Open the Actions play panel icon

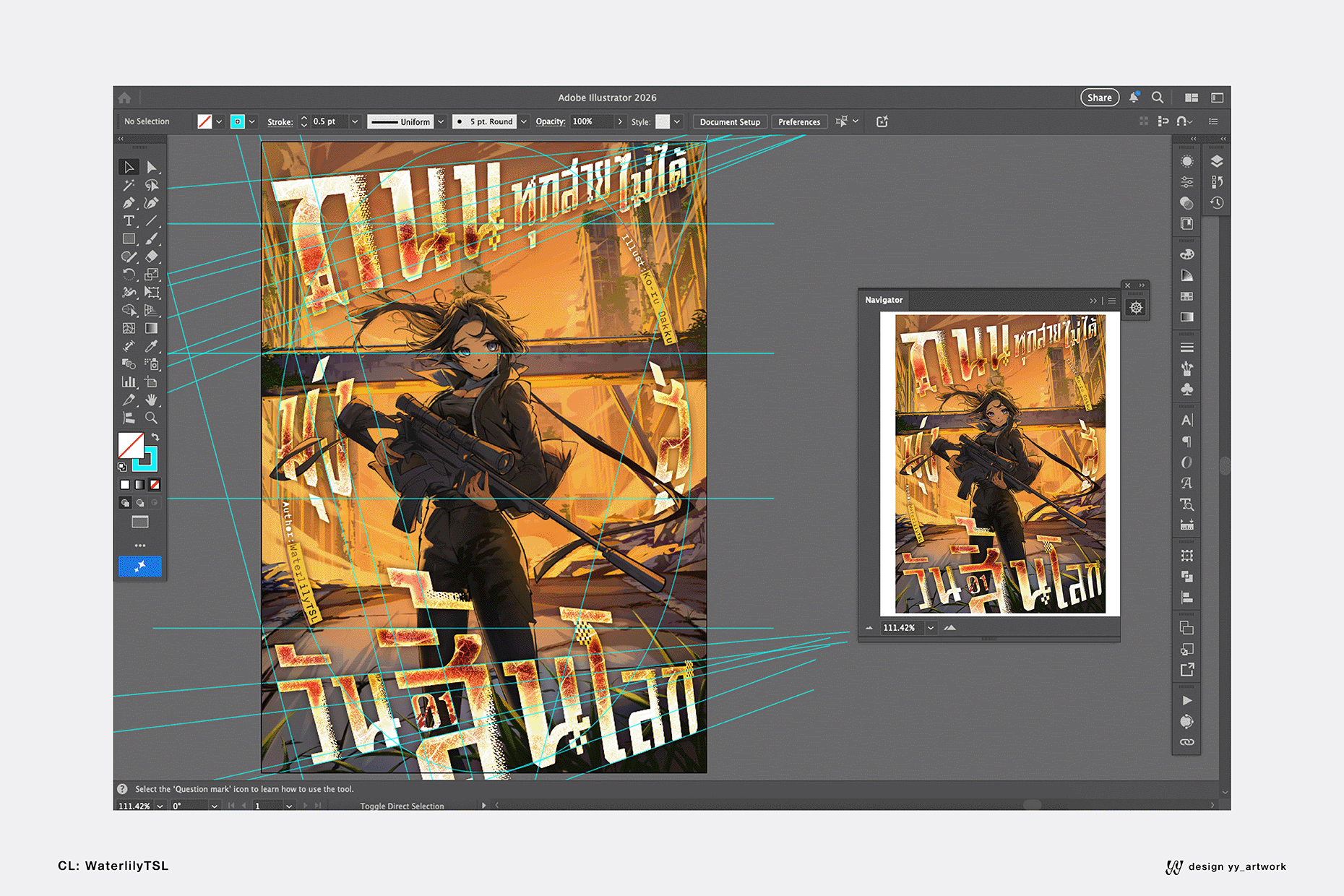[x=1186, y=700]
